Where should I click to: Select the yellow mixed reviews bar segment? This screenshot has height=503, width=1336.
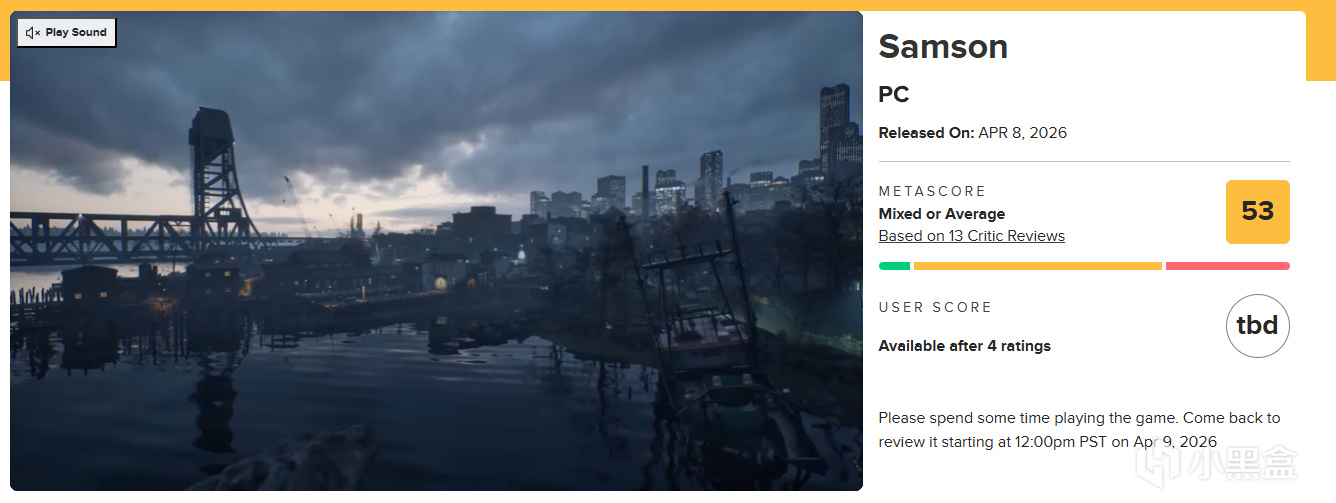(x=1038, y=266)
